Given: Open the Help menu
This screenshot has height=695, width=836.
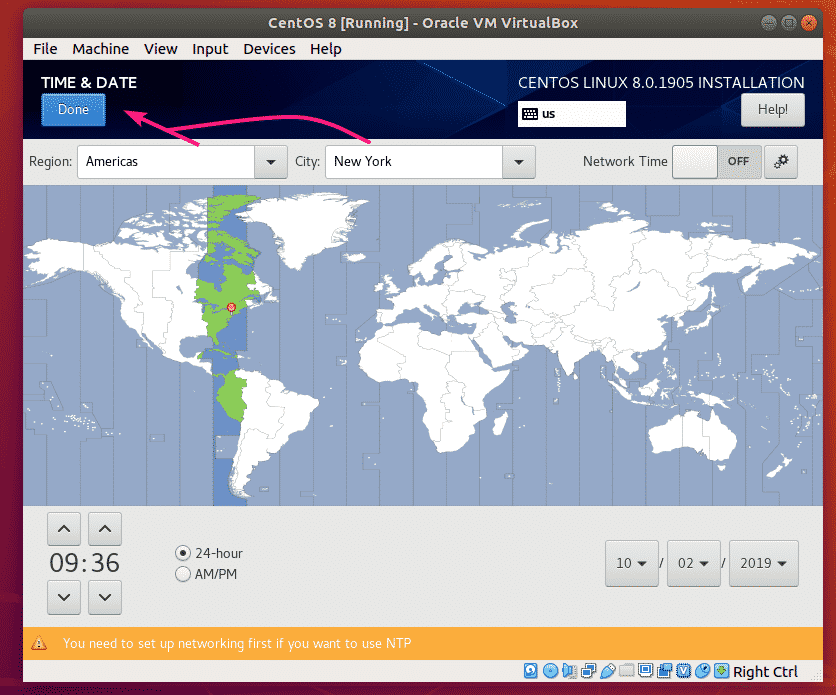Looking at the screenshot, I should pyautogui.click(x=326, y=49).
